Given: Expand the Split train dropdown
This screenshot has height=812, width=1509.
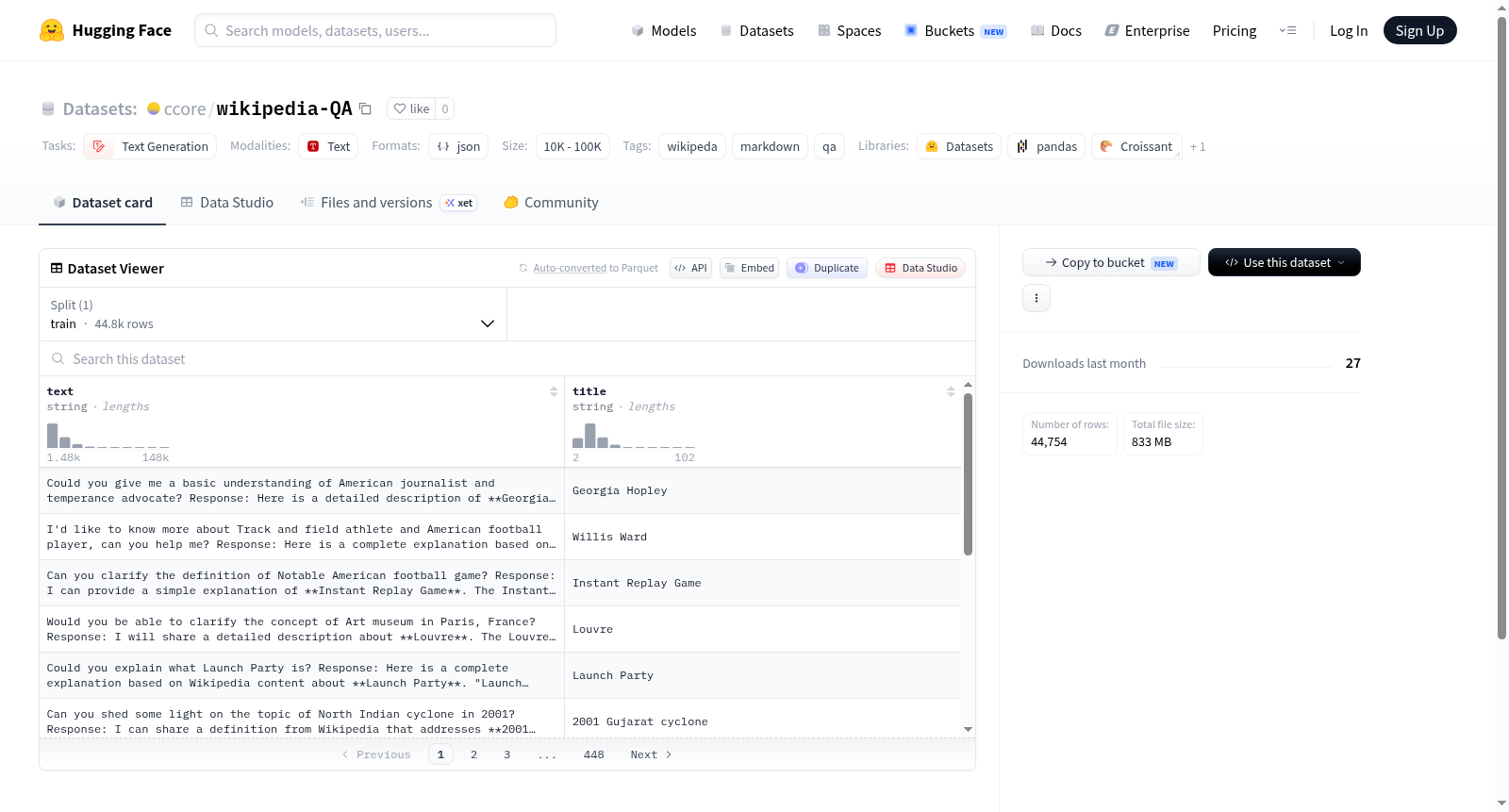Looking at the screenshot, I should coord(273,314).
